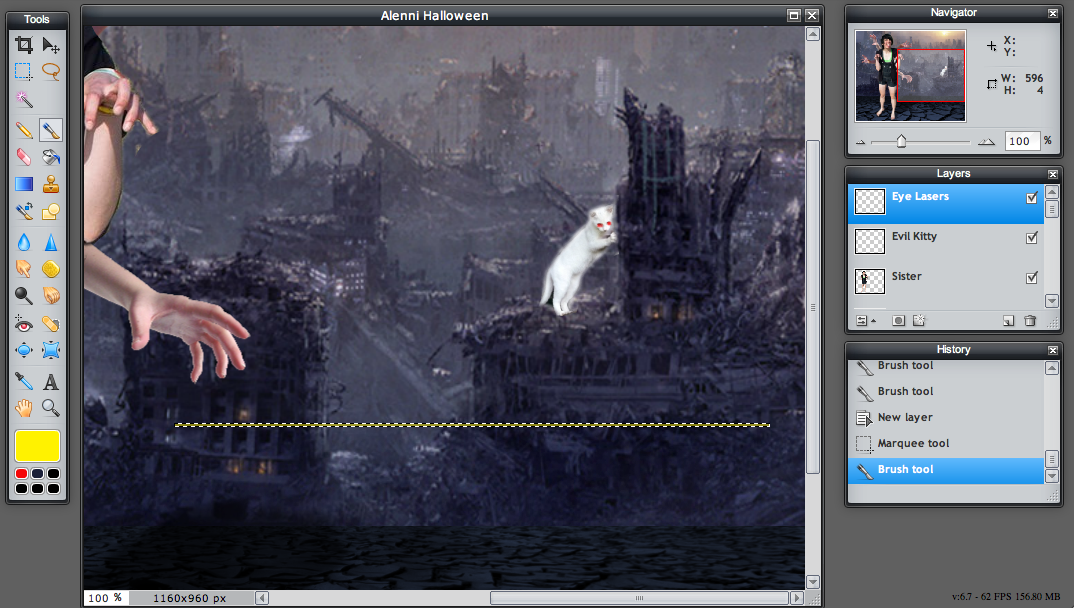
Task: Open layer styles
Action: click(919, 320)
